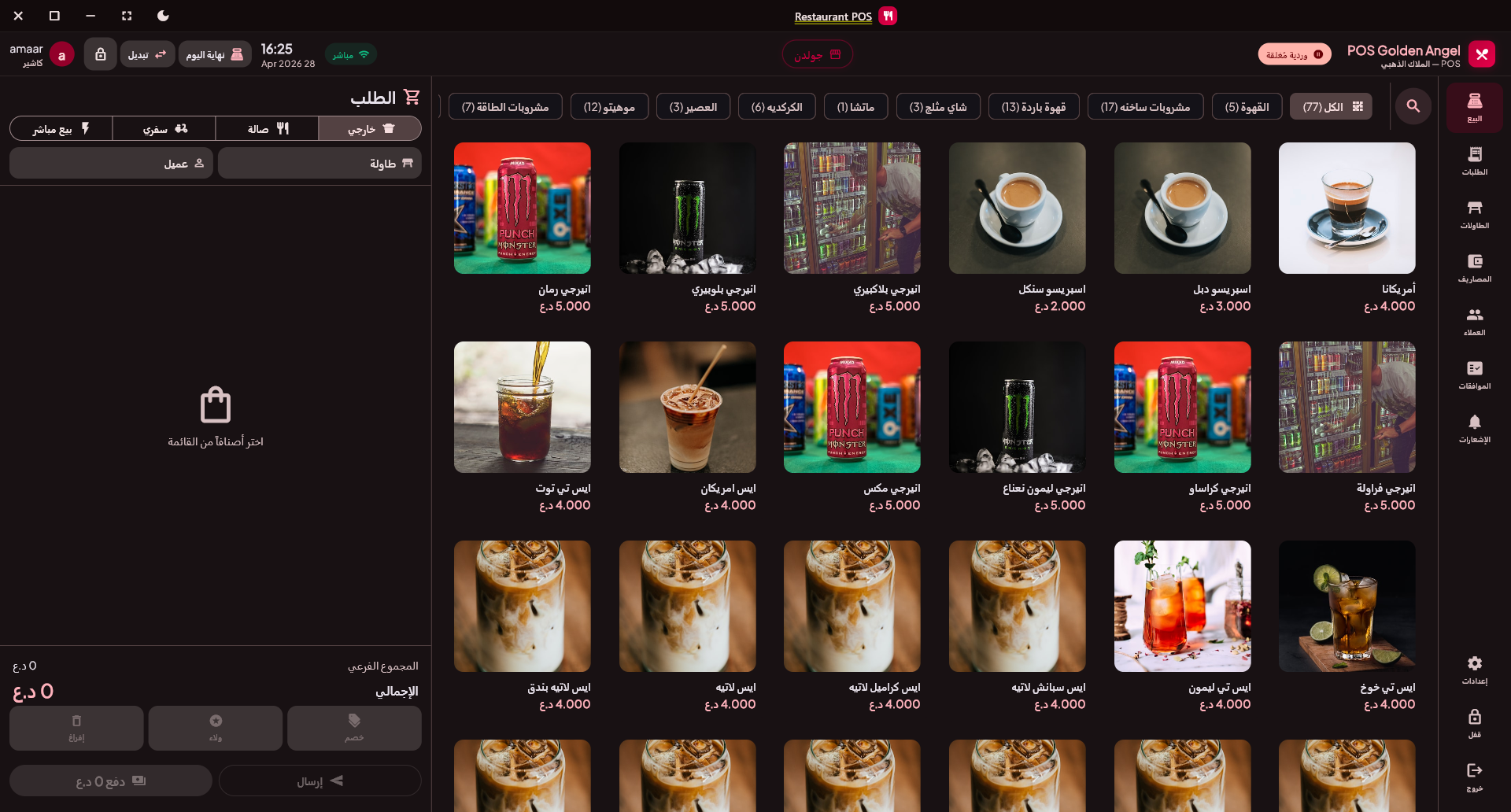Add انيرجي بلاكبيري product to the order
This screenshot has width=1511, height=812.
[x=852, y=229]
